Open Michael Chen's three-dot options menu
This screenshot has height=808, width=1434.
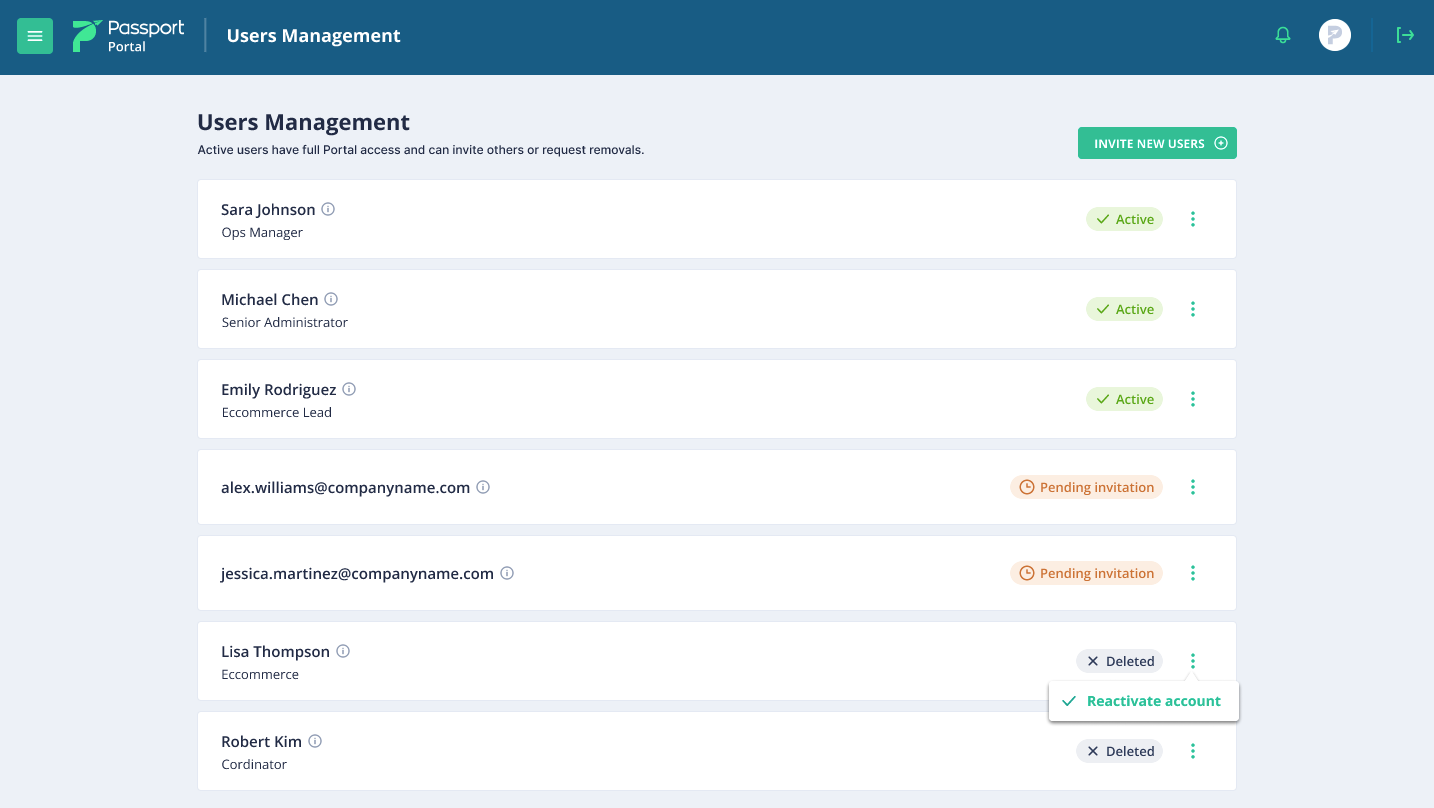pyautogui.click(x=1193, y=309)
